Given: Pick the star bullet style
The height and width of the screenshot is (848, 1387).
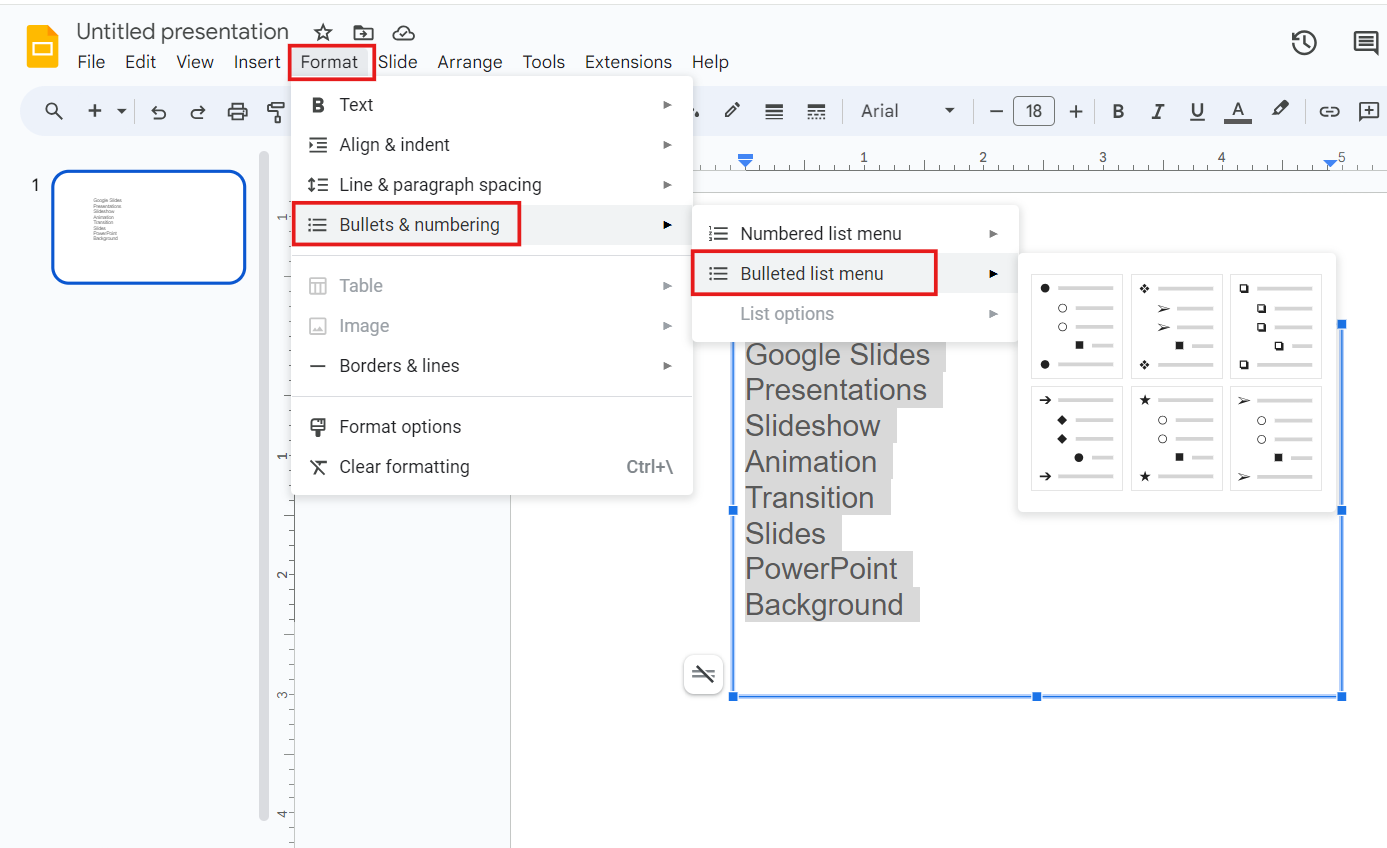Looking at the screenshot, I should [1177, 438].
